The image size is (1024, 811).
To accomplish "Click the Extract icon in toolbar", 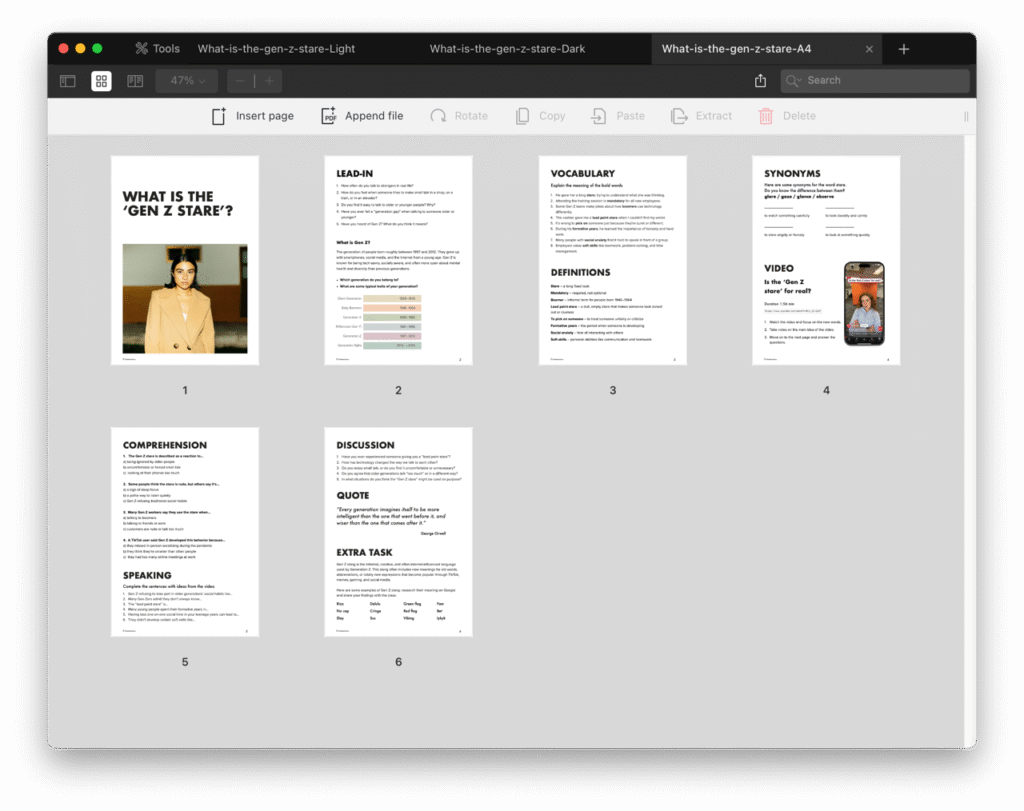I will point(679,116).
